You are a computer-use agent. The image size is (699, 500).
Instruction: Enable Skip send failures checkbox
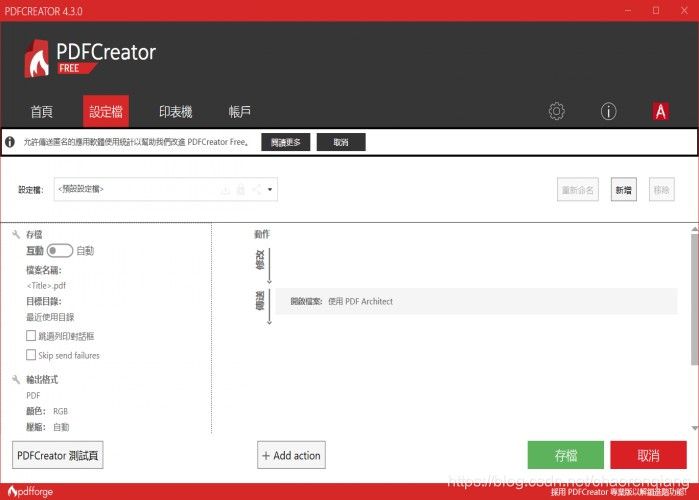pyautogui.click(x=31, y=355)
